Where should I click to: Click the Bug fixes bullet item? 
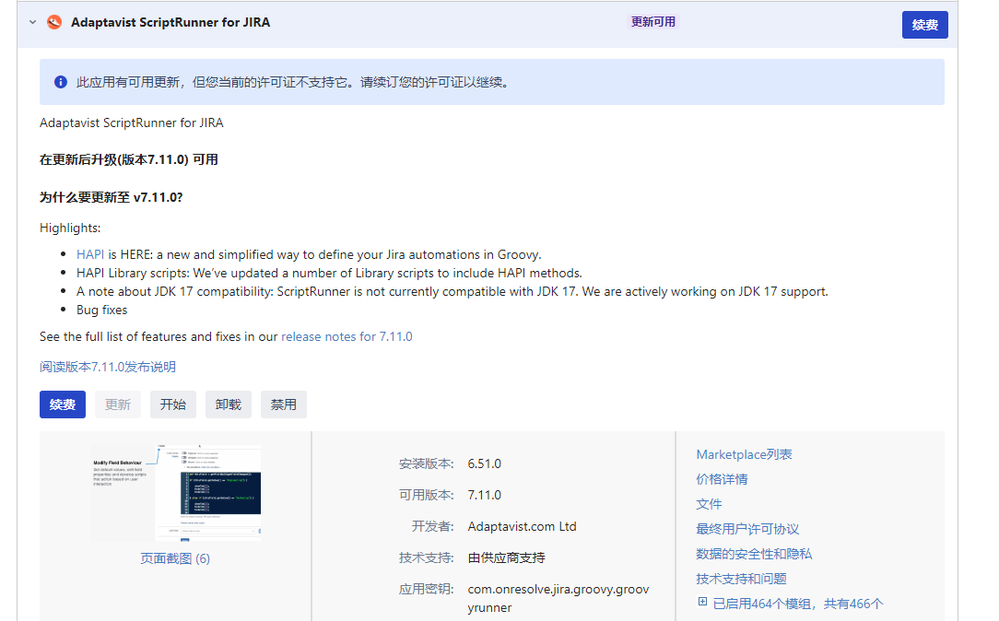click(x=102, y=310)
